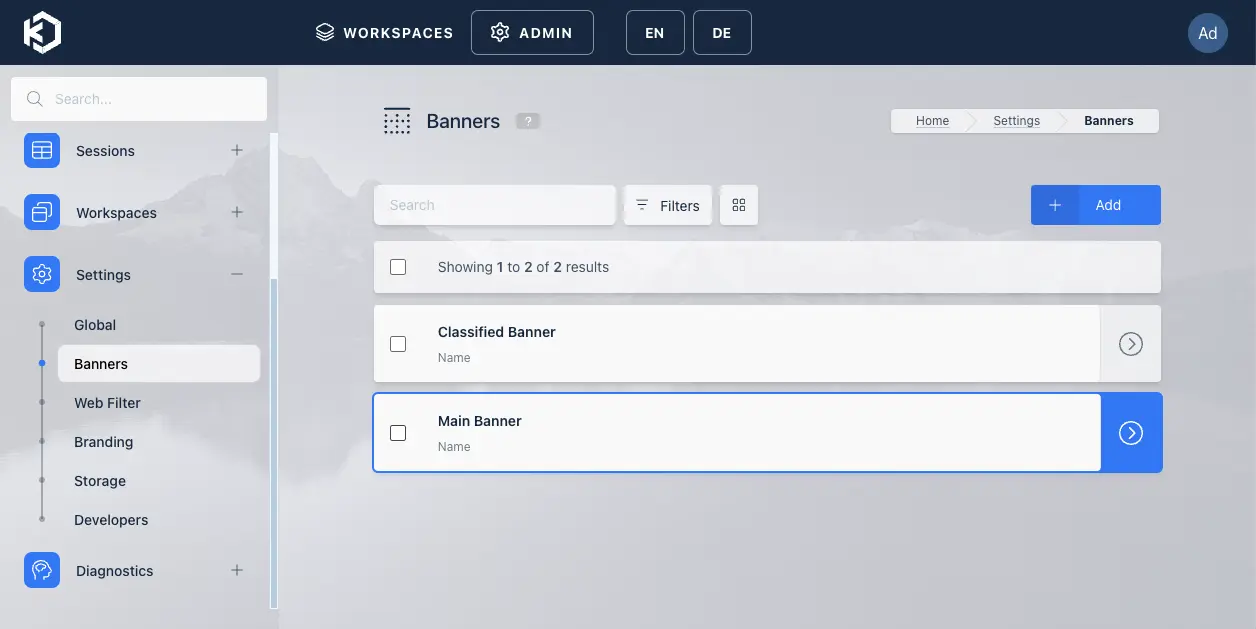Tick the Main Banner checkbox
Image resolution: width=1256 pixels, height=629 pixels.
[398, 432]
